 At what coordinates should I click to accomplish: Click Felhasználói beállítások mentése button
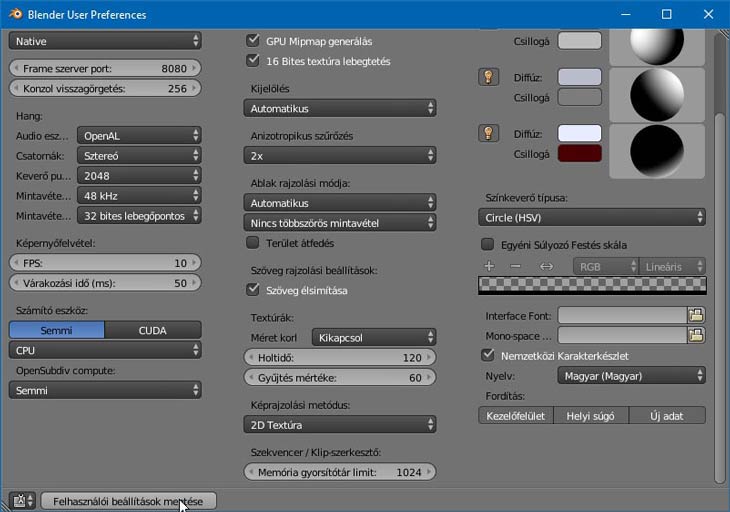[x=128, y=501]
